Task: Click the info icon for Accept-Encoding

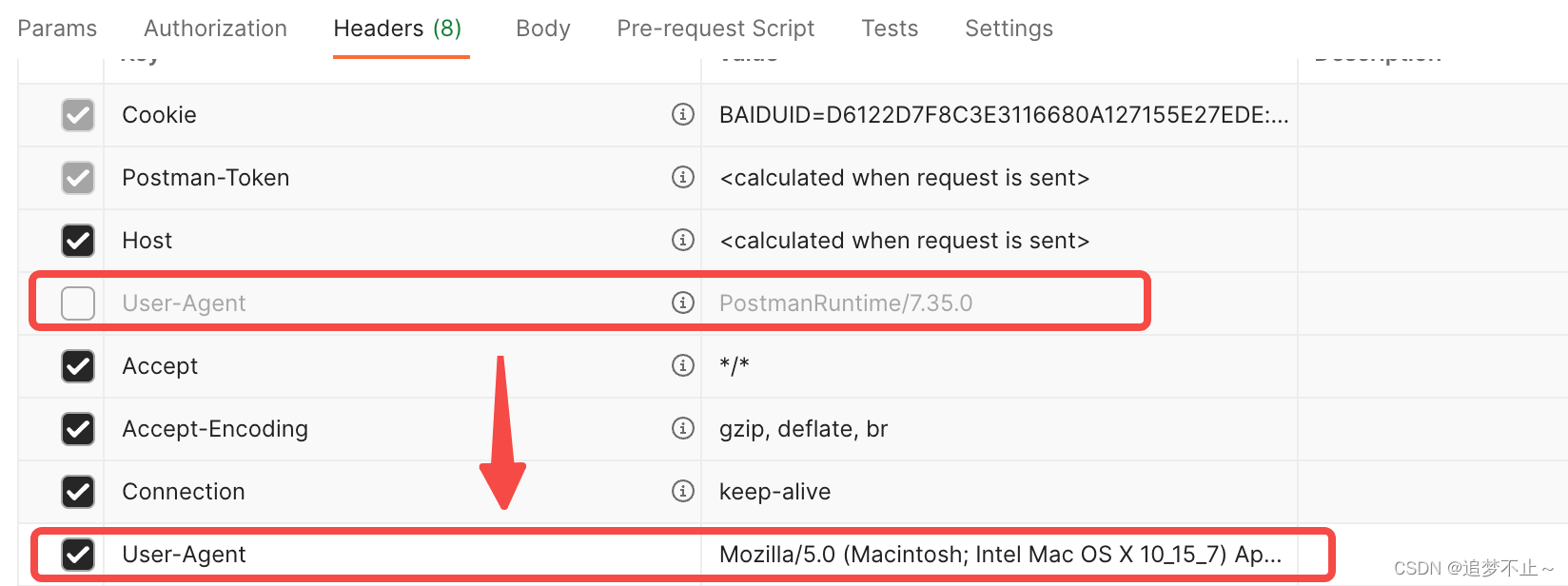Action: pyautogui.click(x=682, y=428)
